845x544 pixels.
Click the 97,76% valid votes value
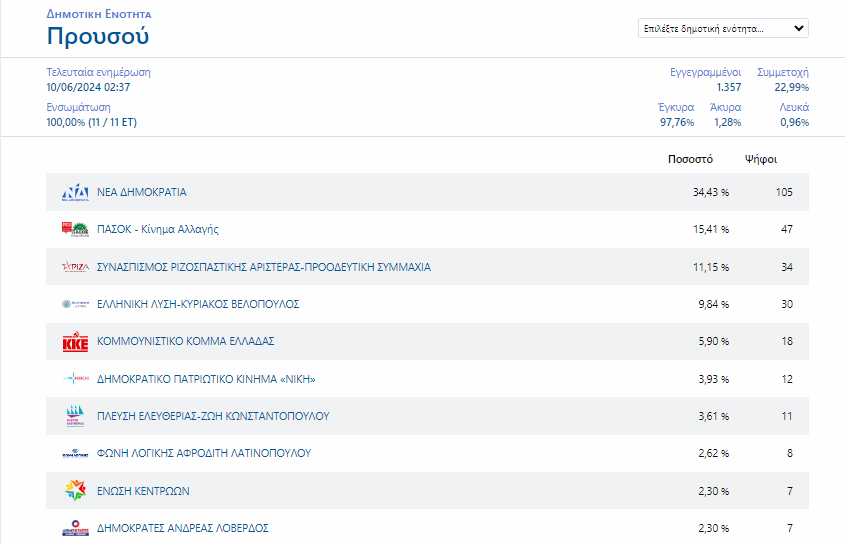click(677, 122)
